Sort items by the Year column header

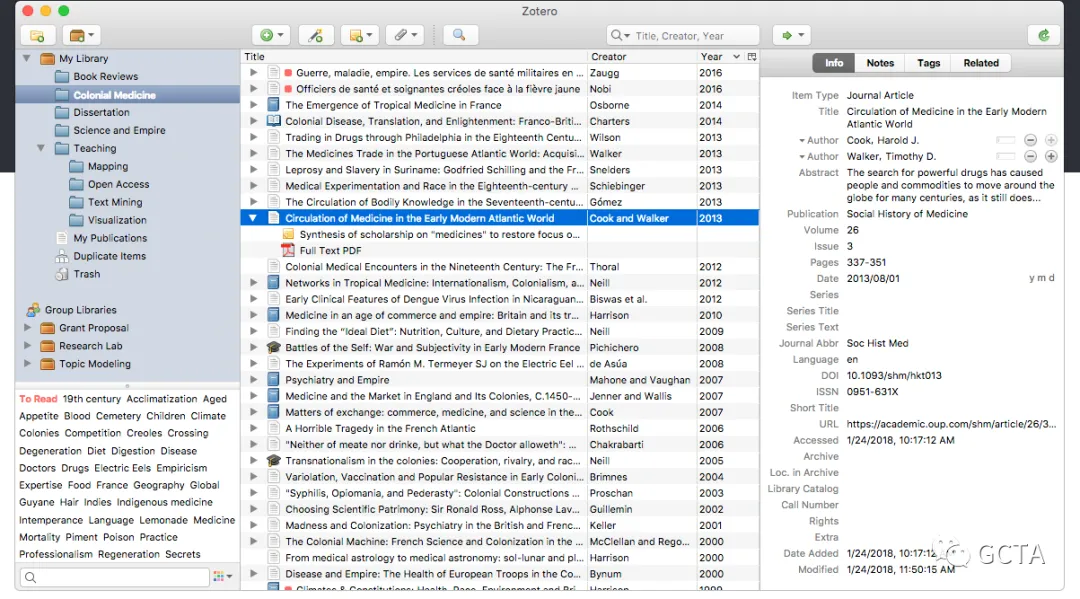[720, 56]
